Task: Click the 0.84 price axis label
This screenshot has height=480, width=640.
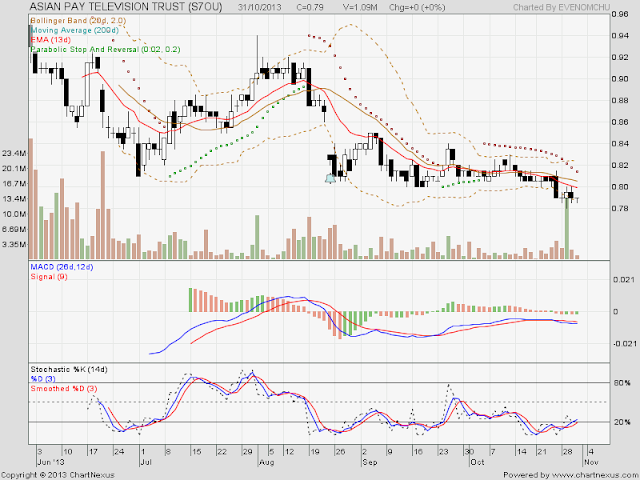Action: coord(620,144)
